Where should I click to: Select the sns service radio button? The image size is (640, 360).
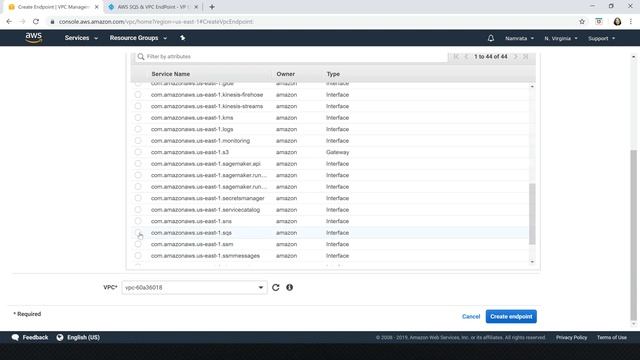tap(138, 221)
